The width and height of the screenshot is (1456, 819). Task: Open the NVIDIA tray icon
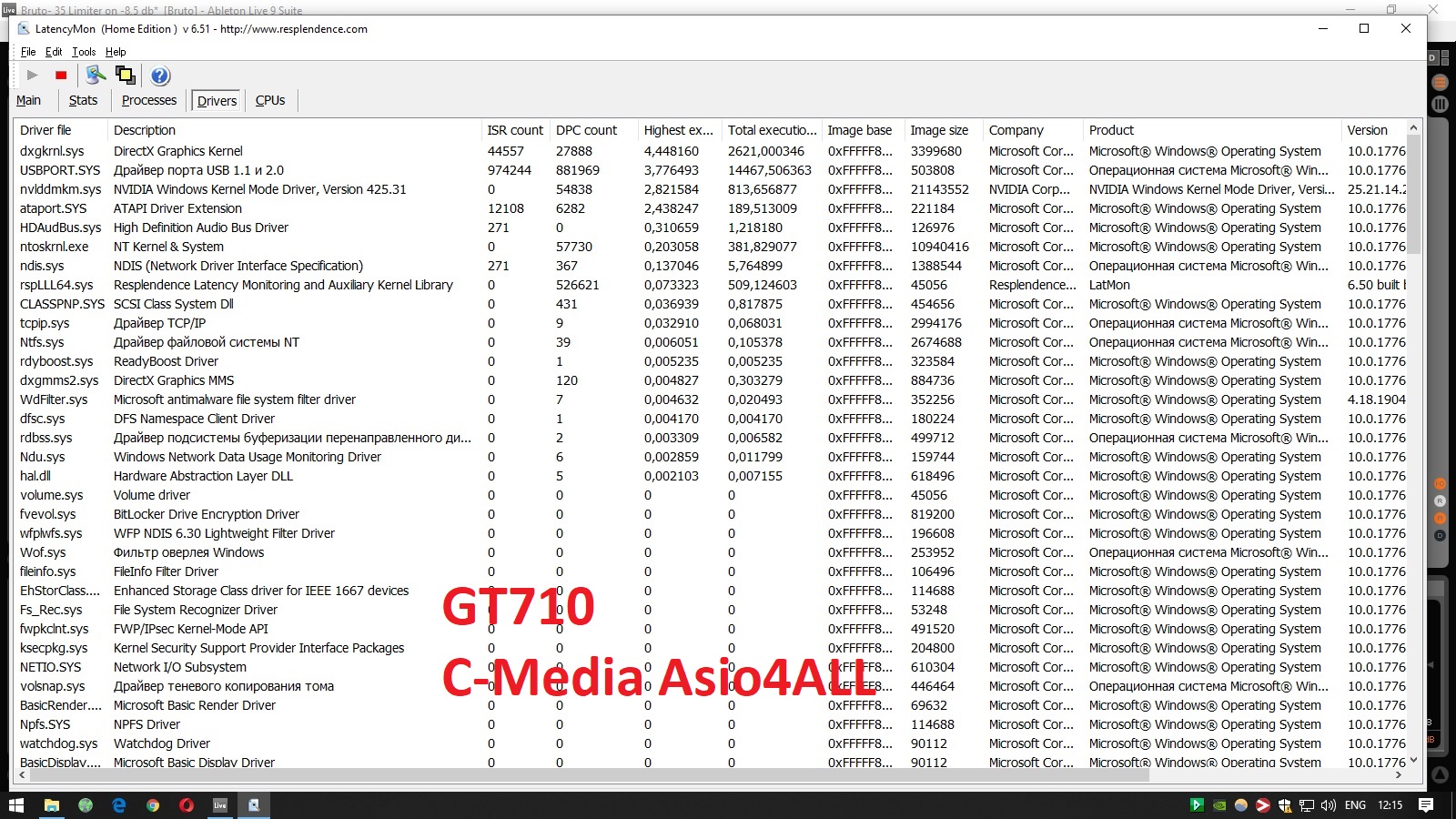click(x=1219, y=805)
